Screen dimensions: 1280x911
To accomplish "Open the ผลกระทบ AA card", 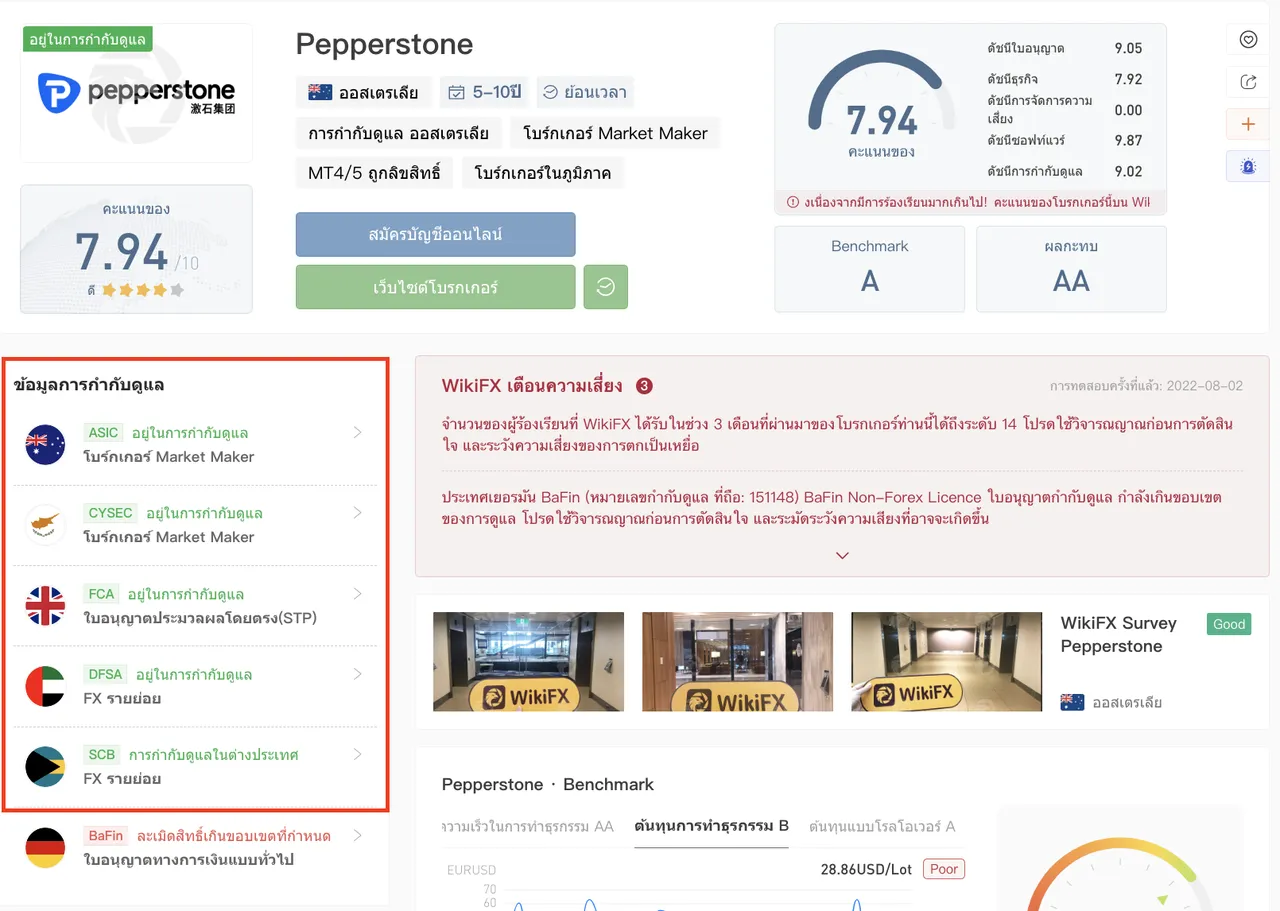I will [x=1071, y=269].
